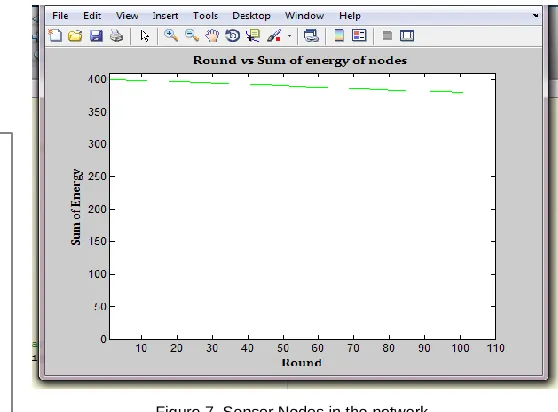Click the y-axis tick label 200
The image size is (558, 412).
97,209
